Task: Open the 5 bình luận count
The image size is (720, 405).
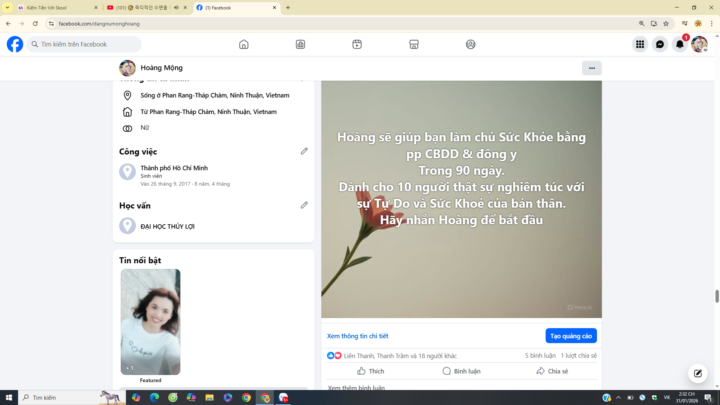Action: point(540,356)
